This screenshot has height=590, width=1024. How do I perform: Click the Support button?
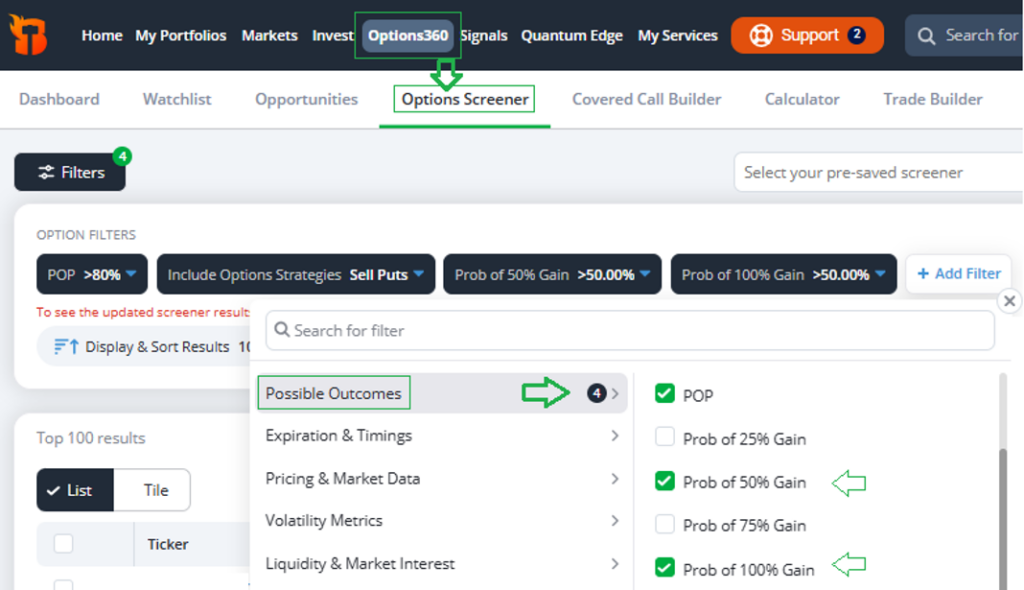[807, 35]
